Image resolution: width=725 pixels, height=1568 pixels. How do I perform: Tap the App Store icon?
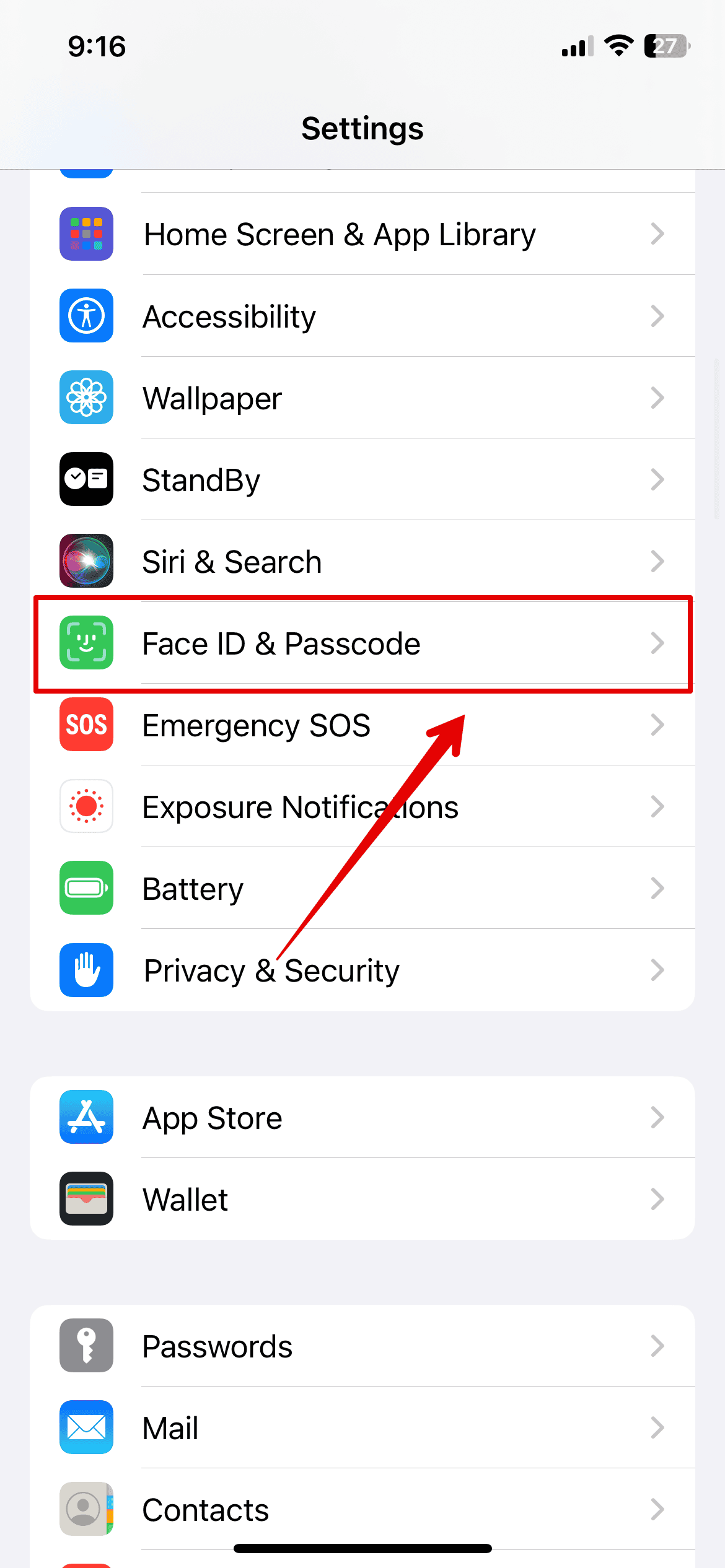(x=86, y=1117)
